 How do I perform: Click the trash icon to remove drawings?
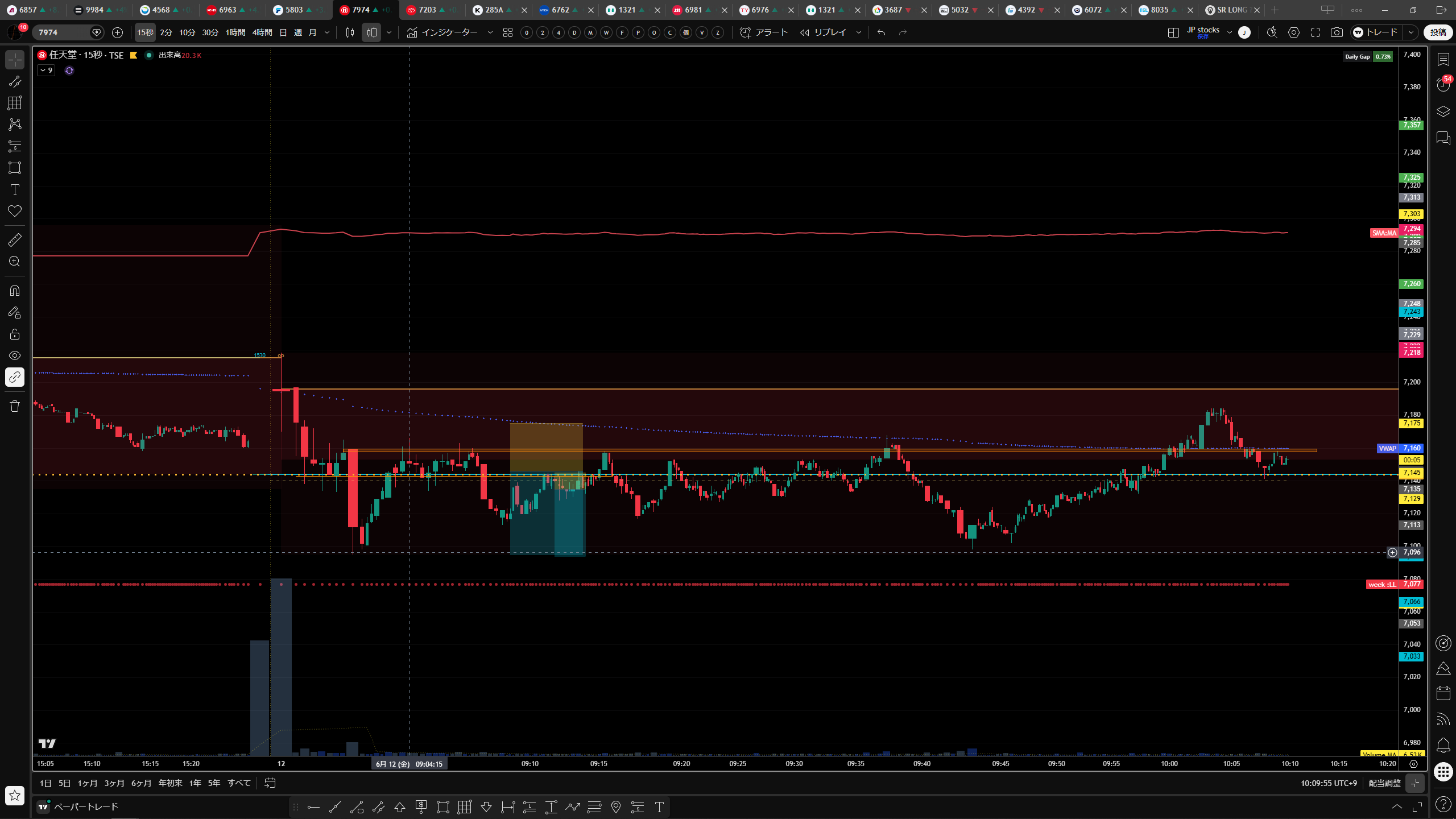click(15, 406)
